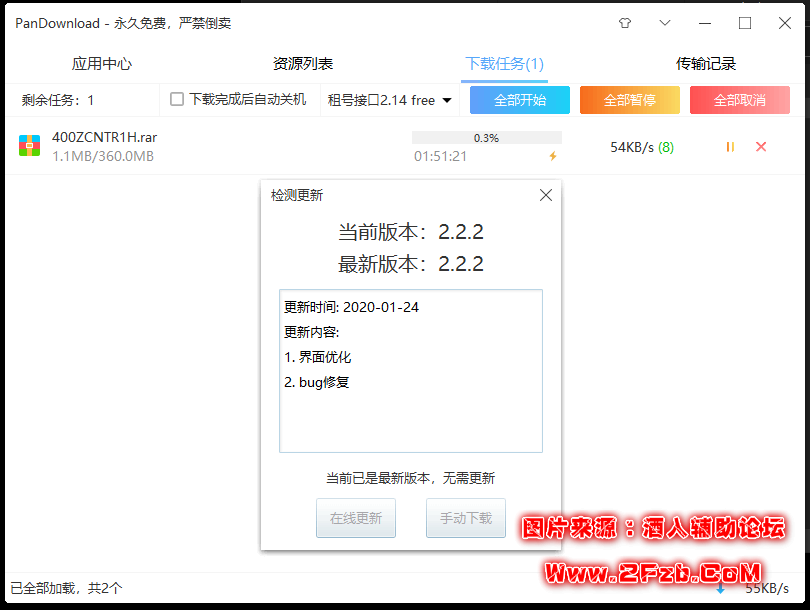
Task: Maximize the PanDownload window
Action: pyautogui.click(x=745, y=23)
